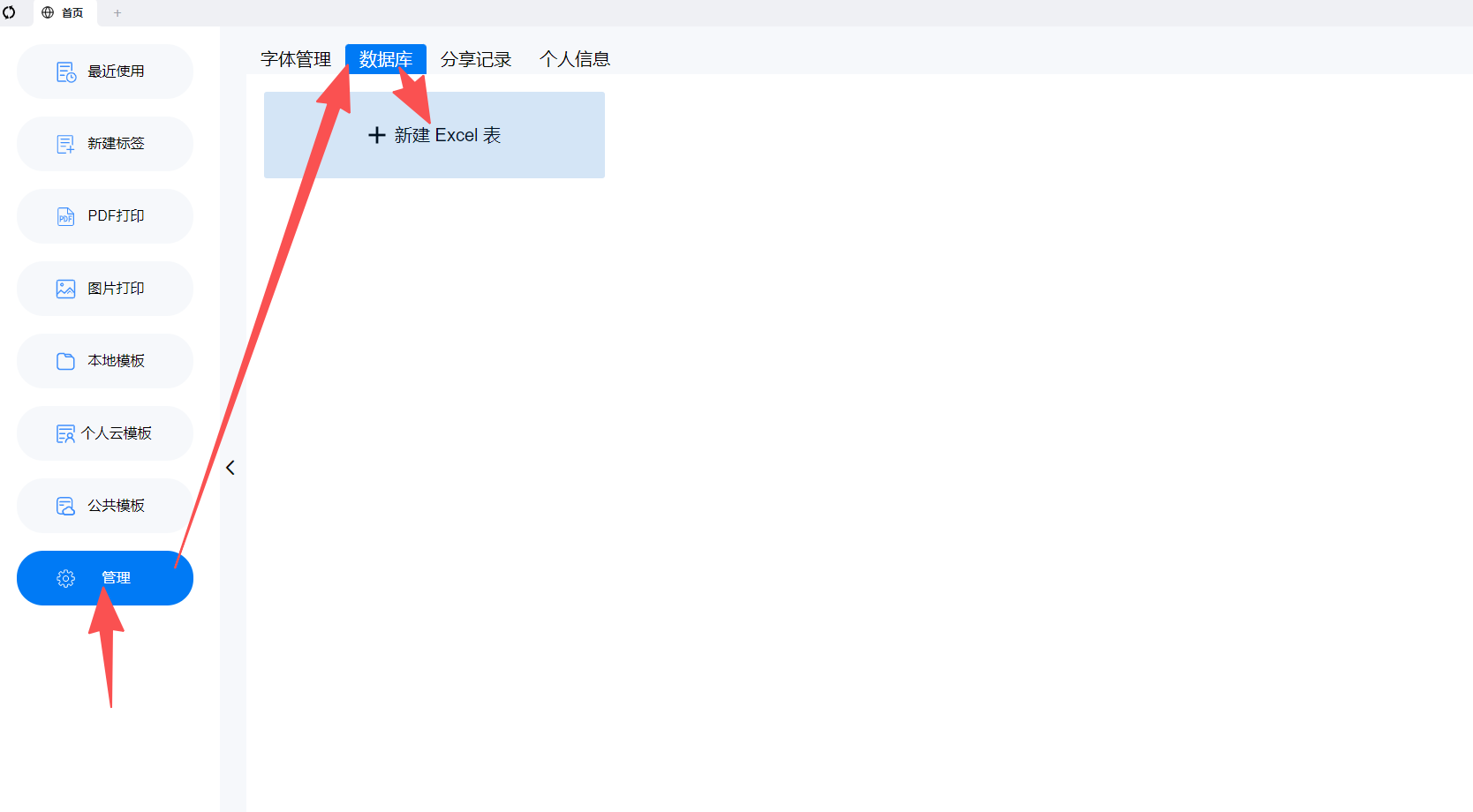Viewport: 1473px width, 812px height.
Task: Go to the 个人信息 tab
Action: point(575,59)
